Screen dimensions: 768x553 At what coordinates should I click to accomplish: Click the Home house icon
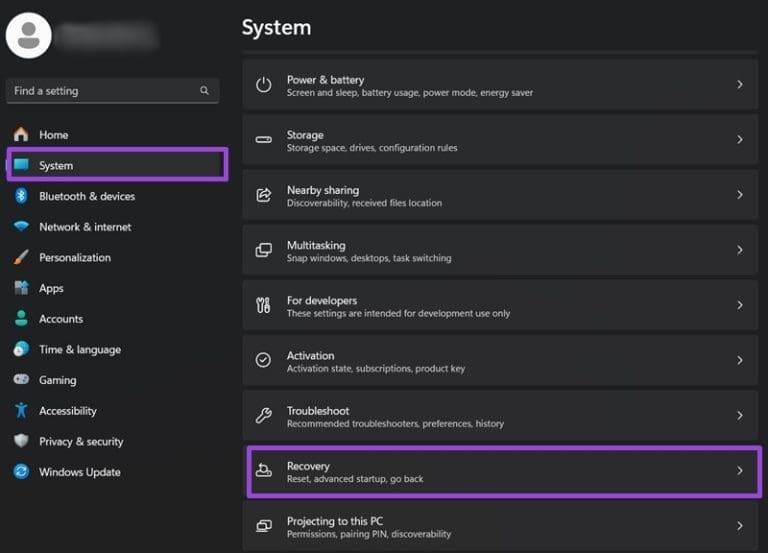tap(21, 134)
